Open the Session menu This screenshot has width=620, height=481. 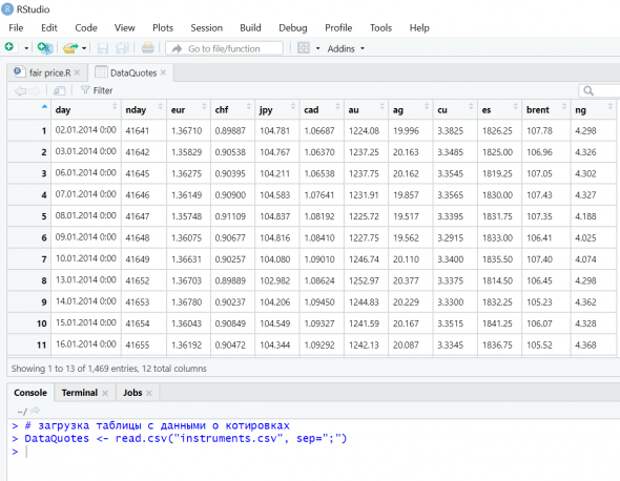(206, 28)
